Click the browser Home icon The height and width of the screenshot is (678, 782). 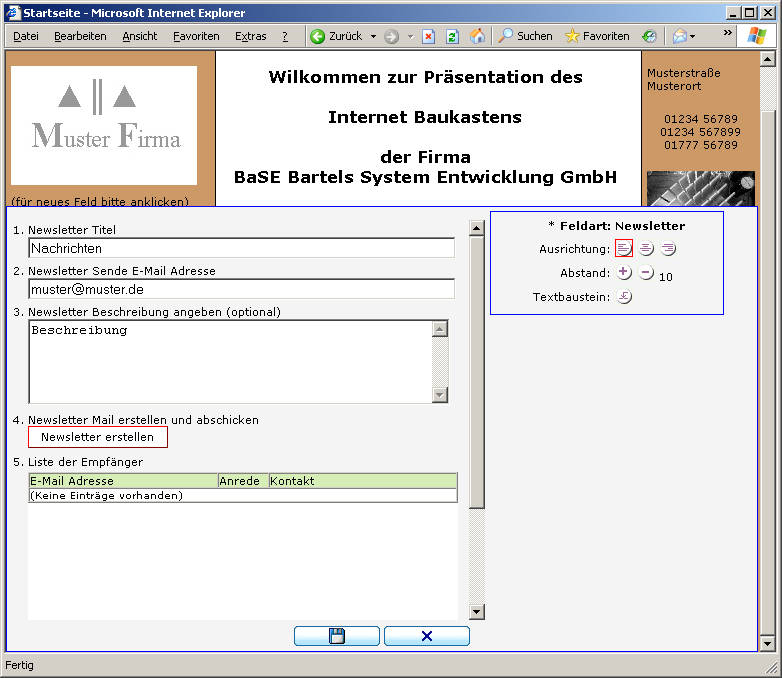pyautogui.click(x=478, y=36)
